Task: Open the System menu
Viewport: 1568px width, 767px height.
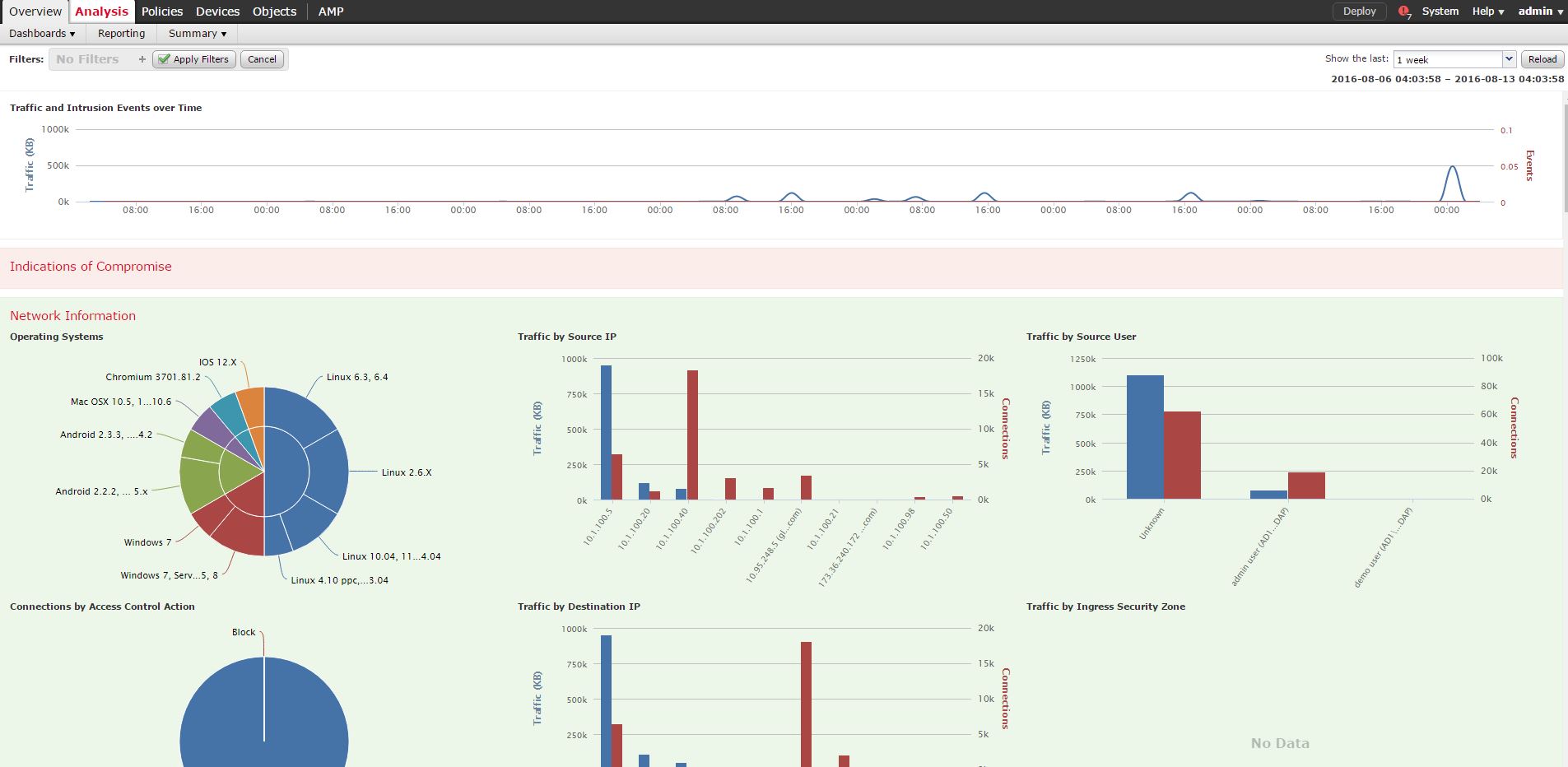Action: pyautogui.click(x=1440, y=12)
